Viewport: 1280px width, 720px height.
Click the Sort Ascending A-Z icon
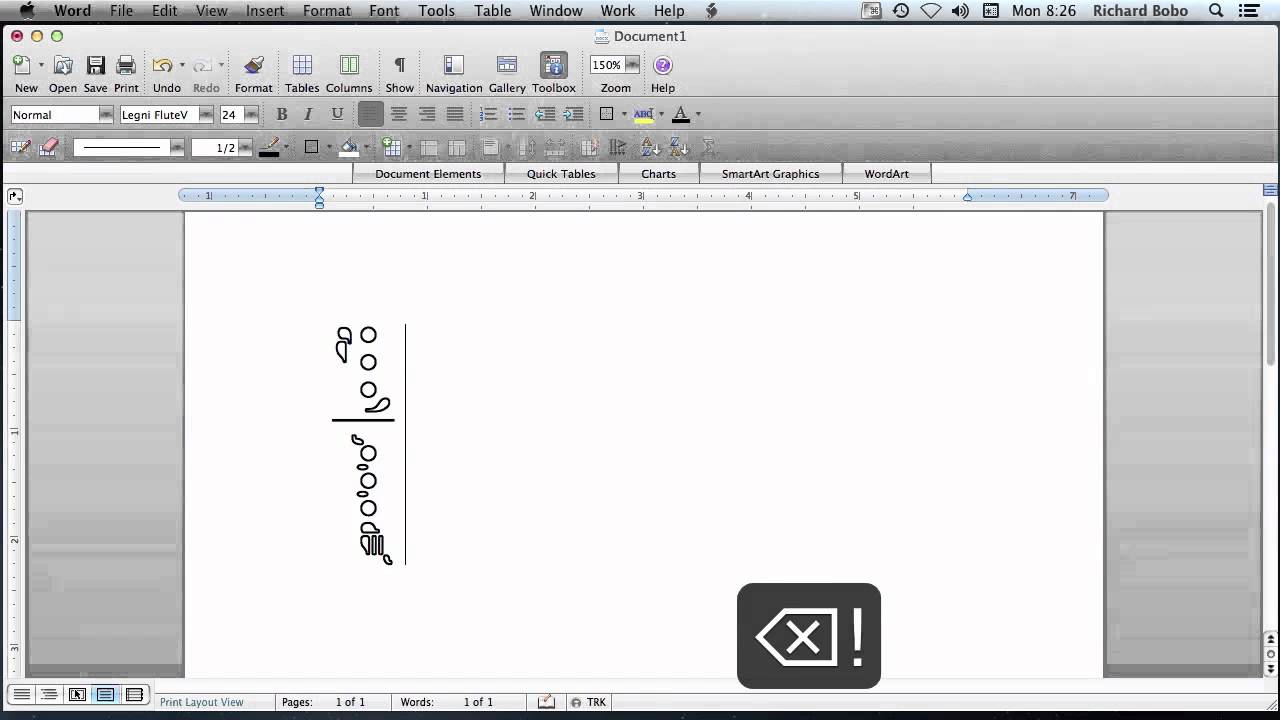[650, 147]
